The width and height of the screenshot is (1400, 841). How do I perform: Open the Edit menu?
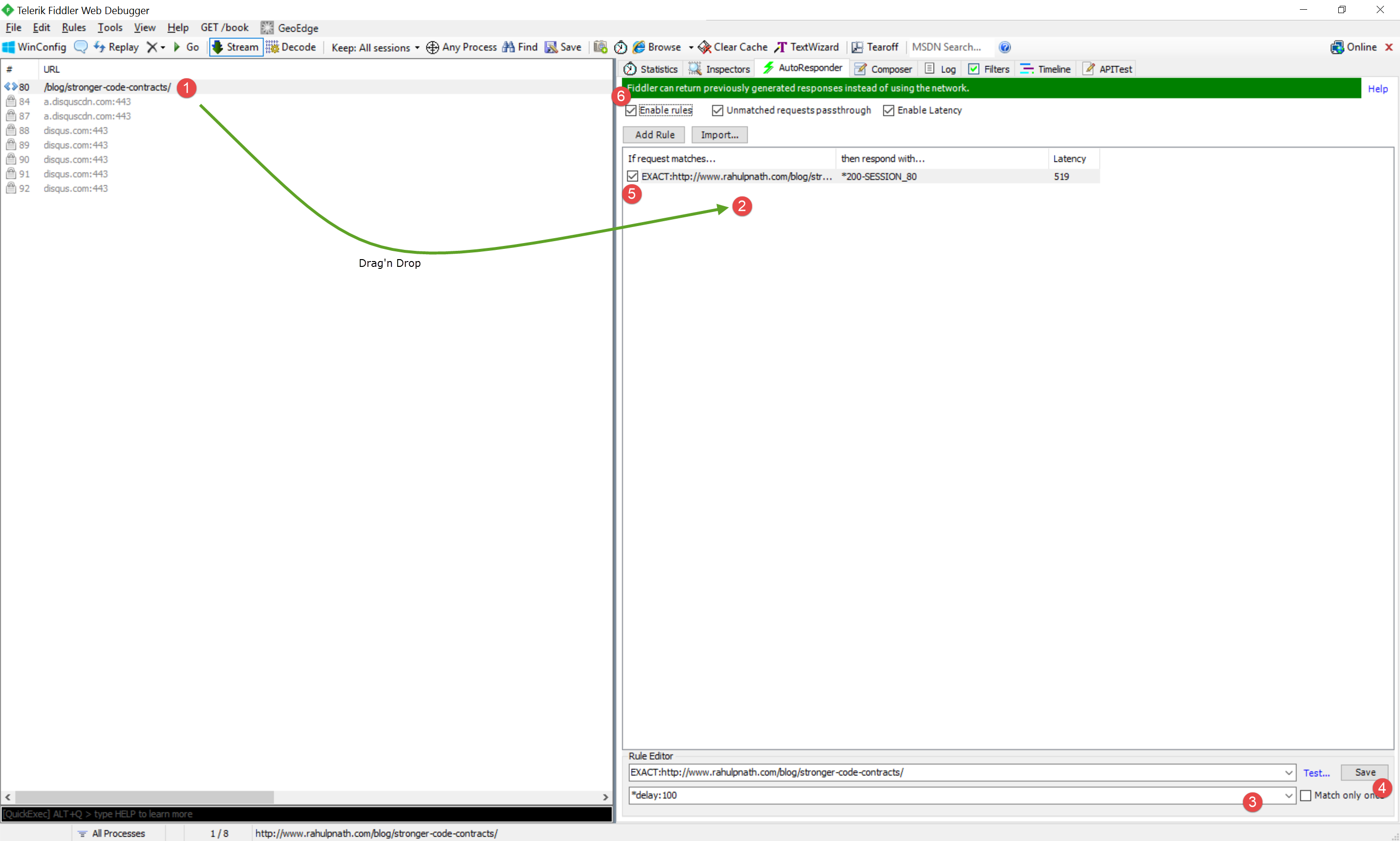41,27
